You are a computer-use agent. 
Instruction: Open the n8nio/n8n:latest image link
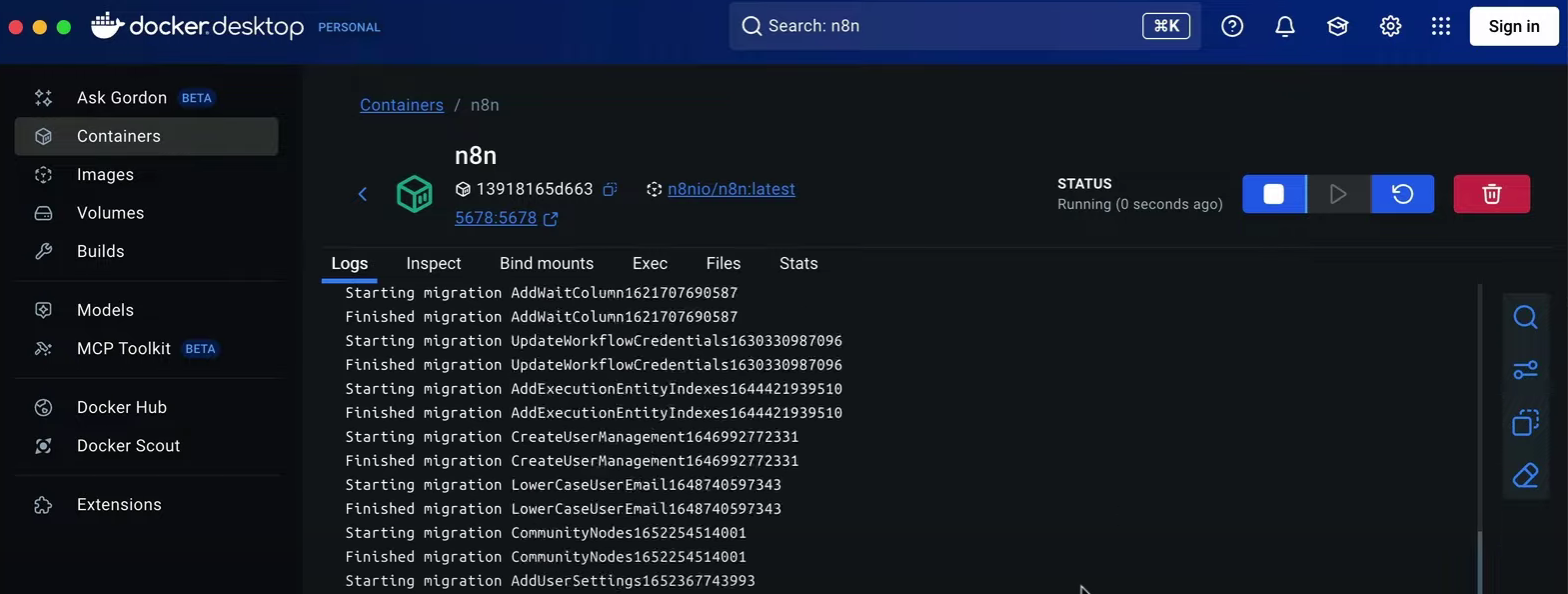pyautogui.click(x=732, y=189)
